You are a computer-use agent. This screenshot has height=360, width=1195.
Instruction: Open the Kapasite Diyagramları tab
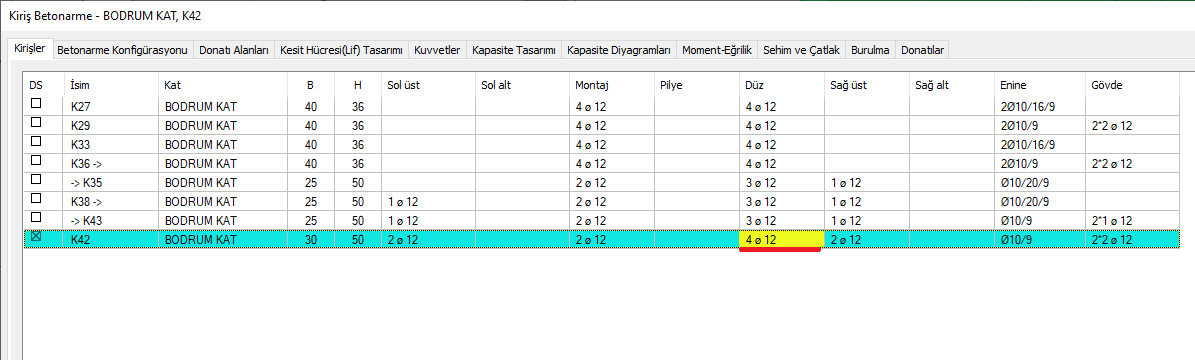(x=620, y=50)
